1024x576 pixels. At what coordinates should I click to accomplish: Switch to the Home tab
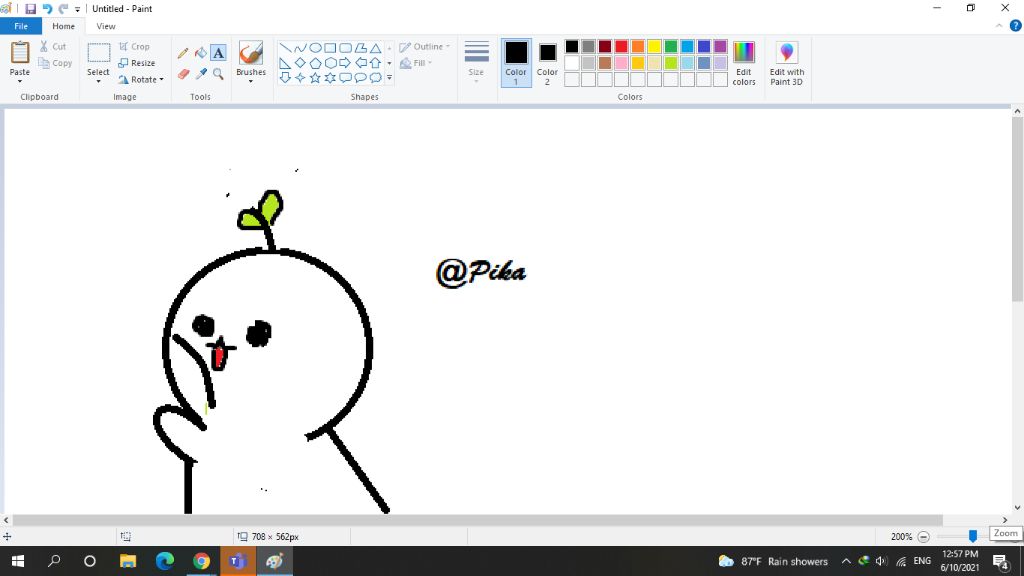(63, 26)
